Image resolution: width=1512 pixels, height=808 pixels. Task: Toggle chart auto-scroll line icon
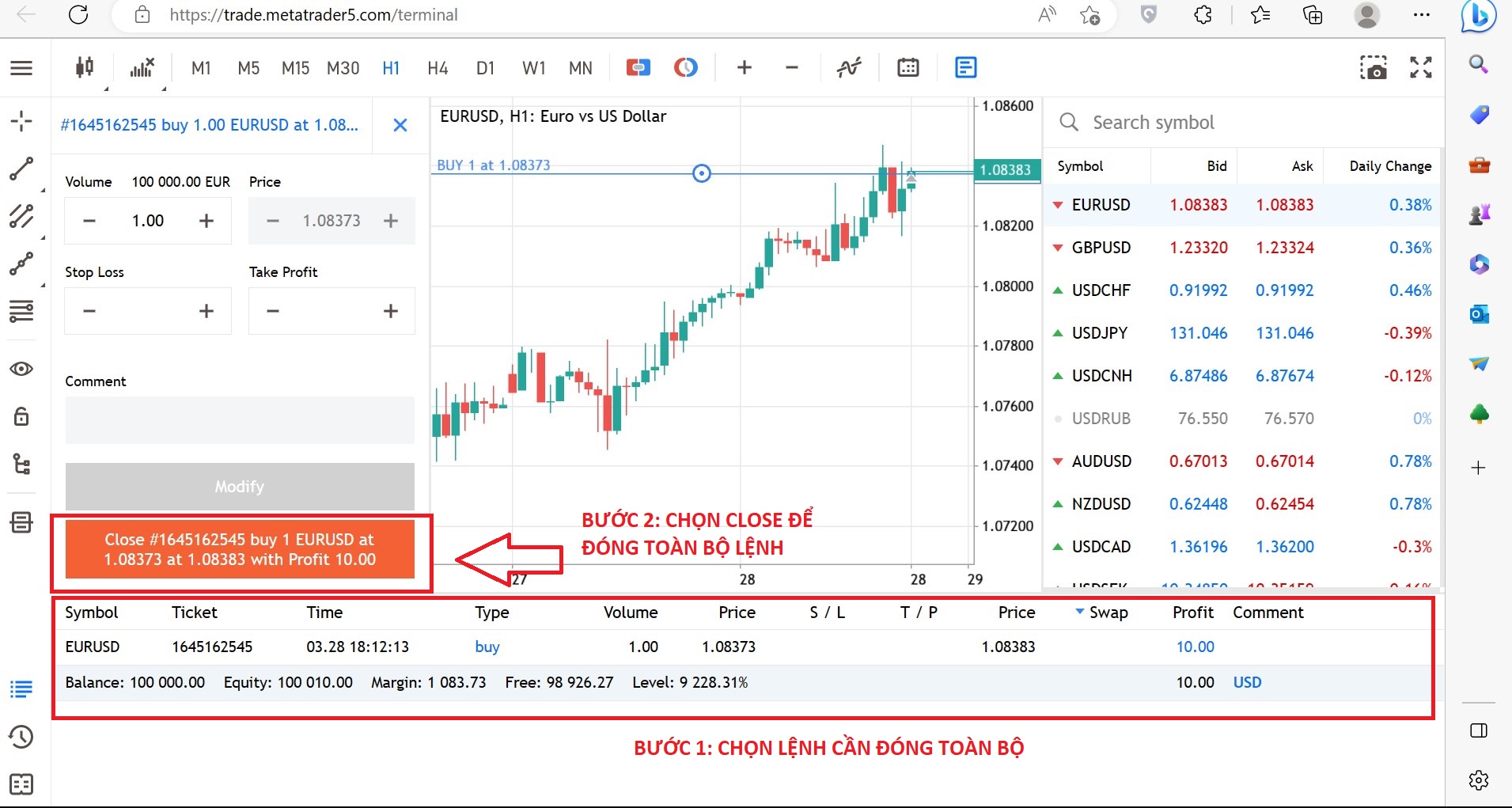(x=849, y=68)
